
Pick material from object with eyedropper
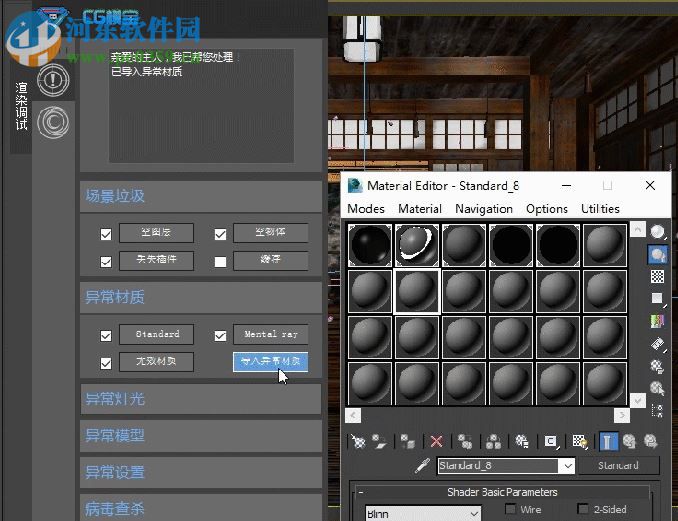[422, 466]
